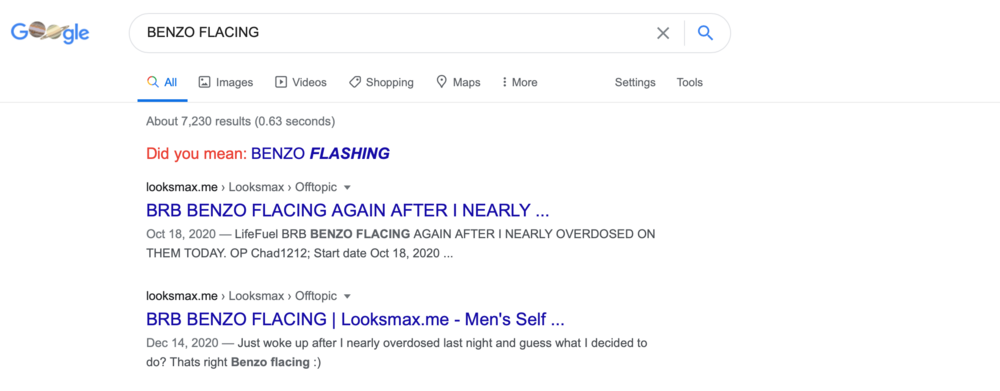Open the Settings menu
The height and width of the screenshot is (391, 1000).
635,82
